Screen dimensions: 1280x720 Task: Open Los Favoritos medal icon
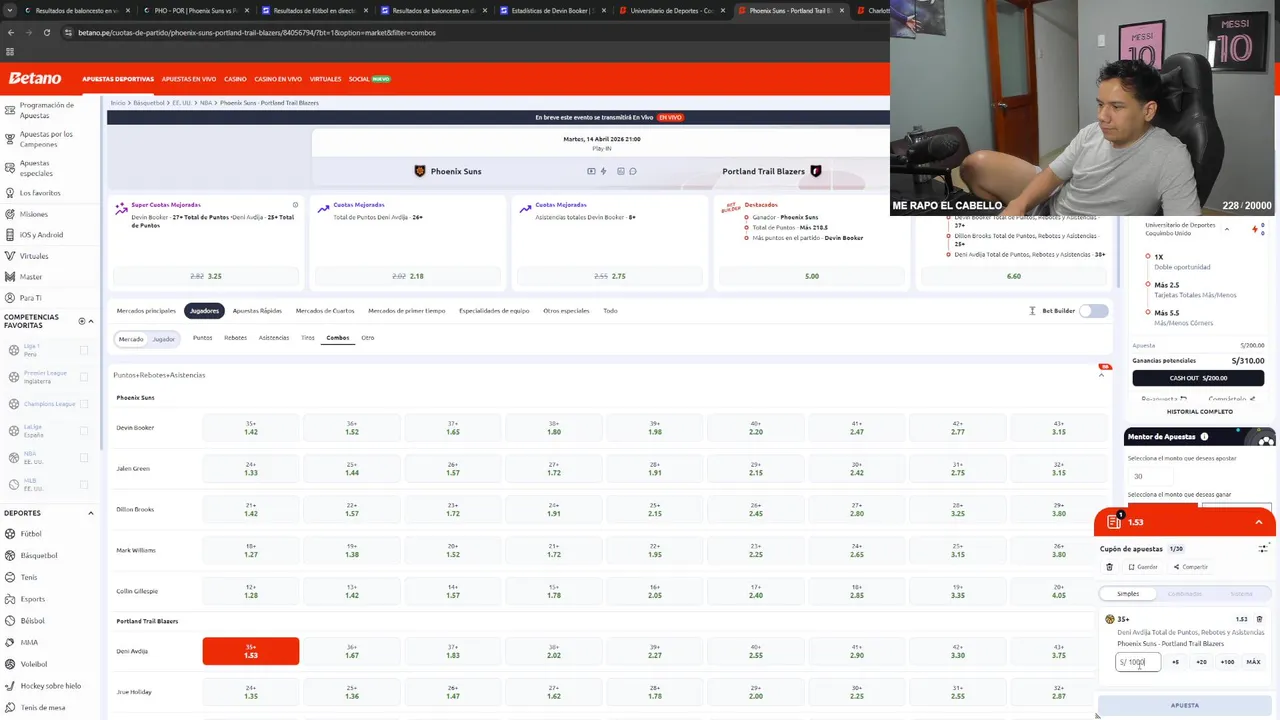(x=9, y=192)
